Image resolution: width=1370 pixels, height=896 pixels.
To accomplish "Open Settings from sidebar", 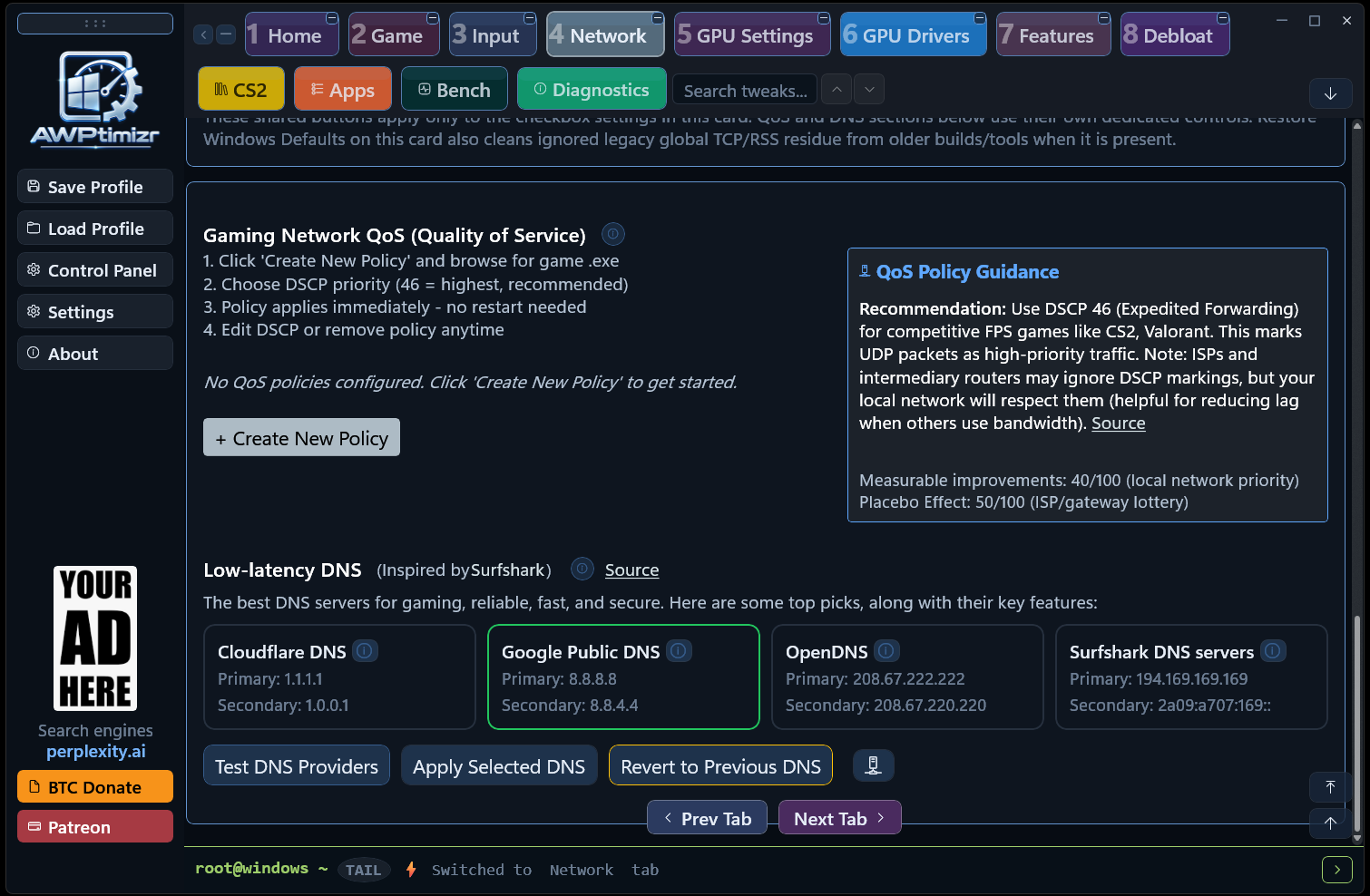I will (x=95, y=311).
